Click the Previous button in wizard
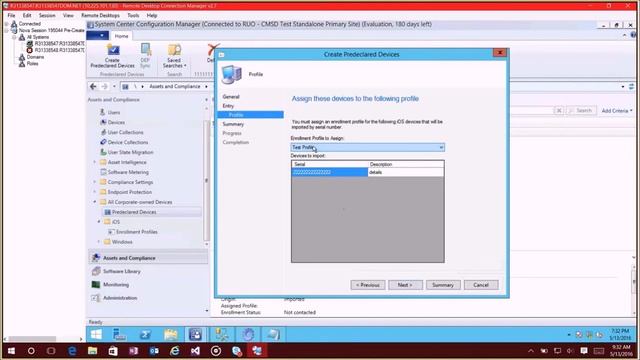Viewport: 640px width, 360px height. coord(368,285)
